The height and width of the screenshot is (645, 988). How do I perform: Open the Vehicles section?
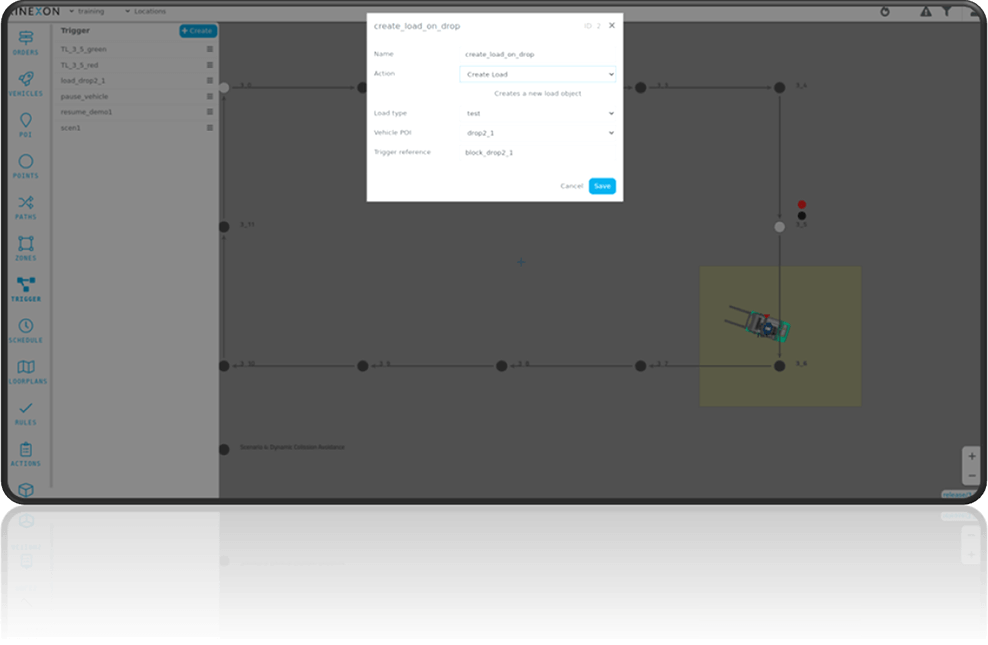click(x=26, y=83)
